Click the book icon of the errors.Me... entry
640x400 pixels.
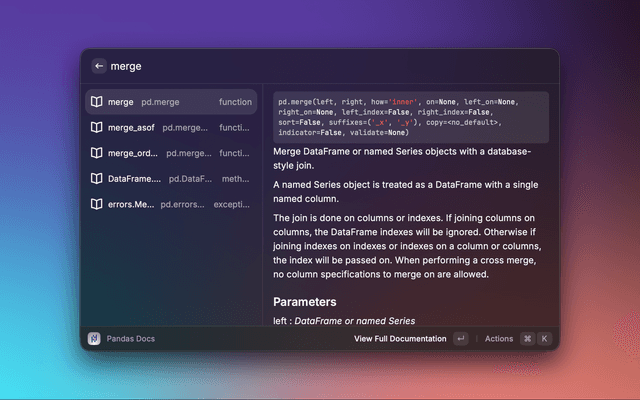96,204
